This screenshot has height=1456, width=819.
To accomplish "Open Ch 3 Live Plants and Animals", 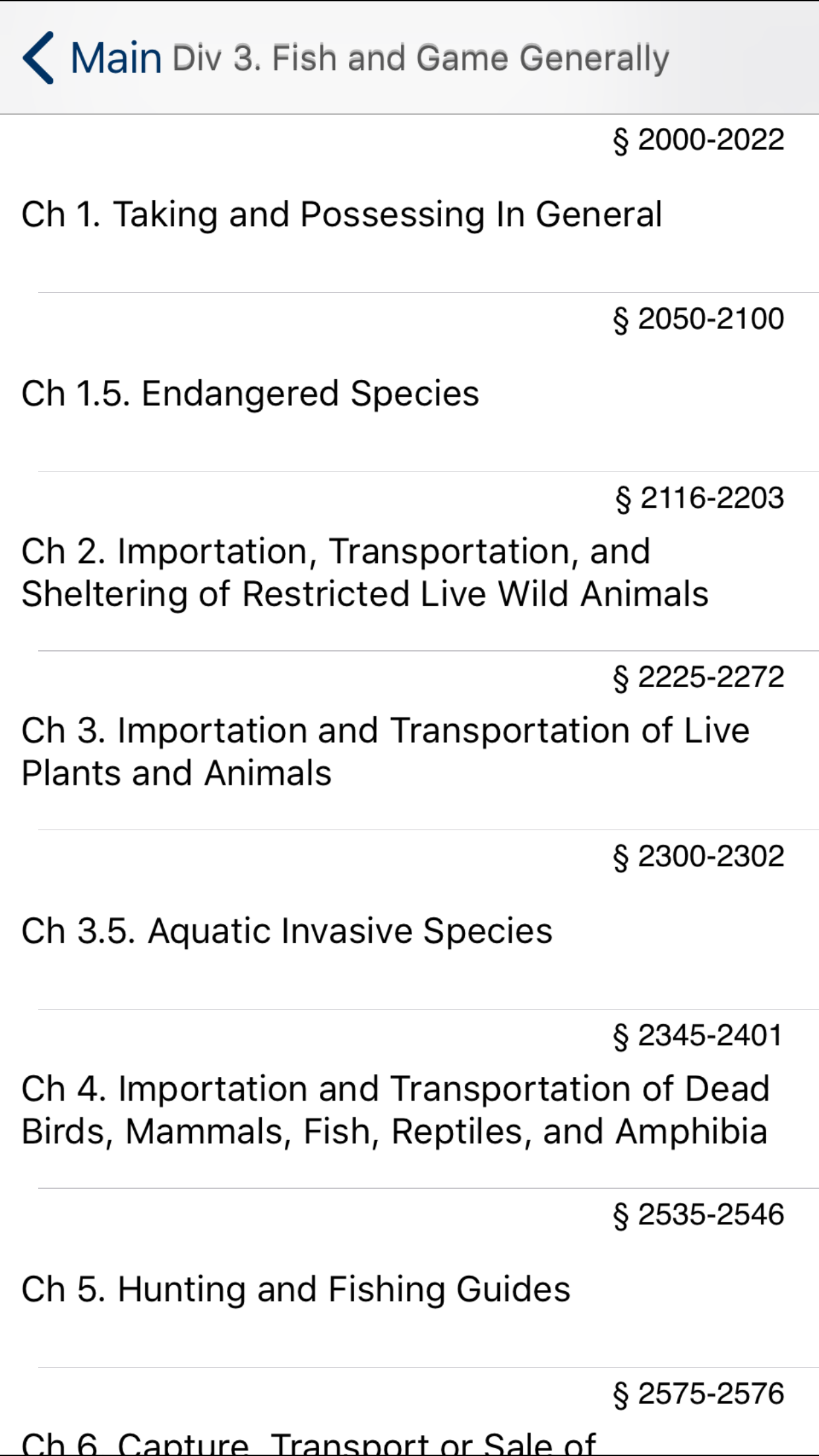I will [385, 752].
